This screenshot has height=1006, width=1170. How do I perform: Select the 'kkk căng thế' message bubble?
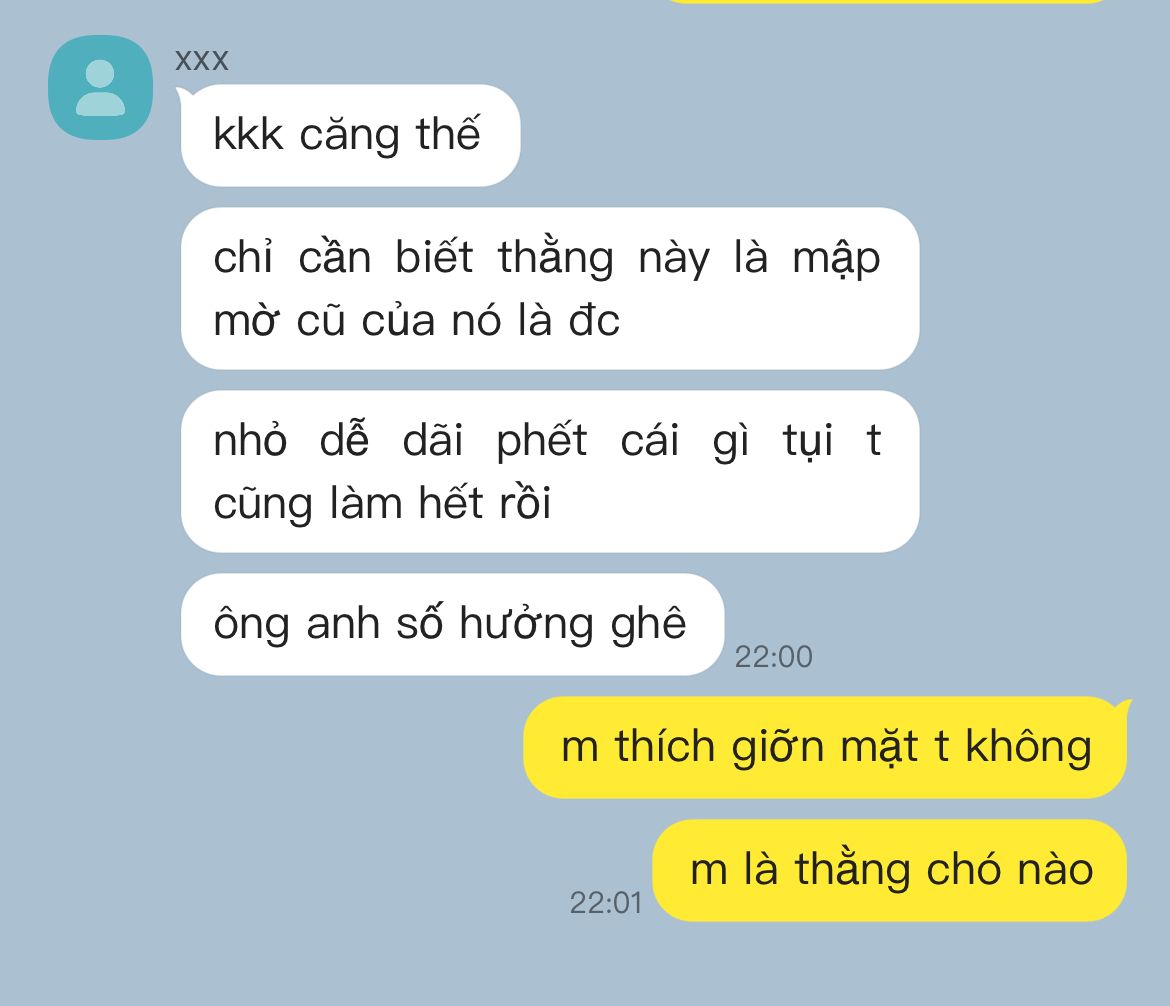coord(350,135)
